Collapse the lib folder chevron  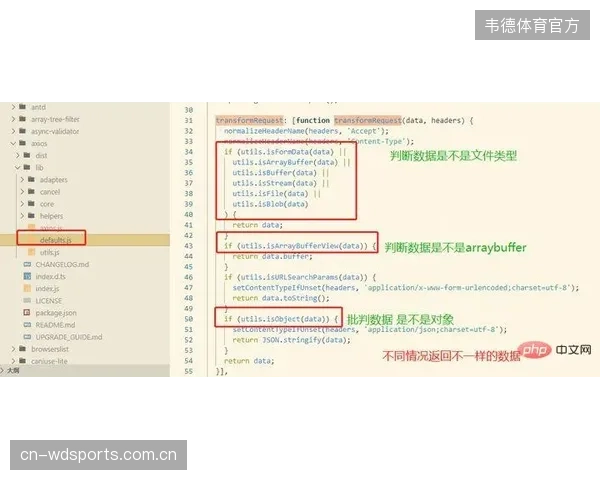(18, 168)
